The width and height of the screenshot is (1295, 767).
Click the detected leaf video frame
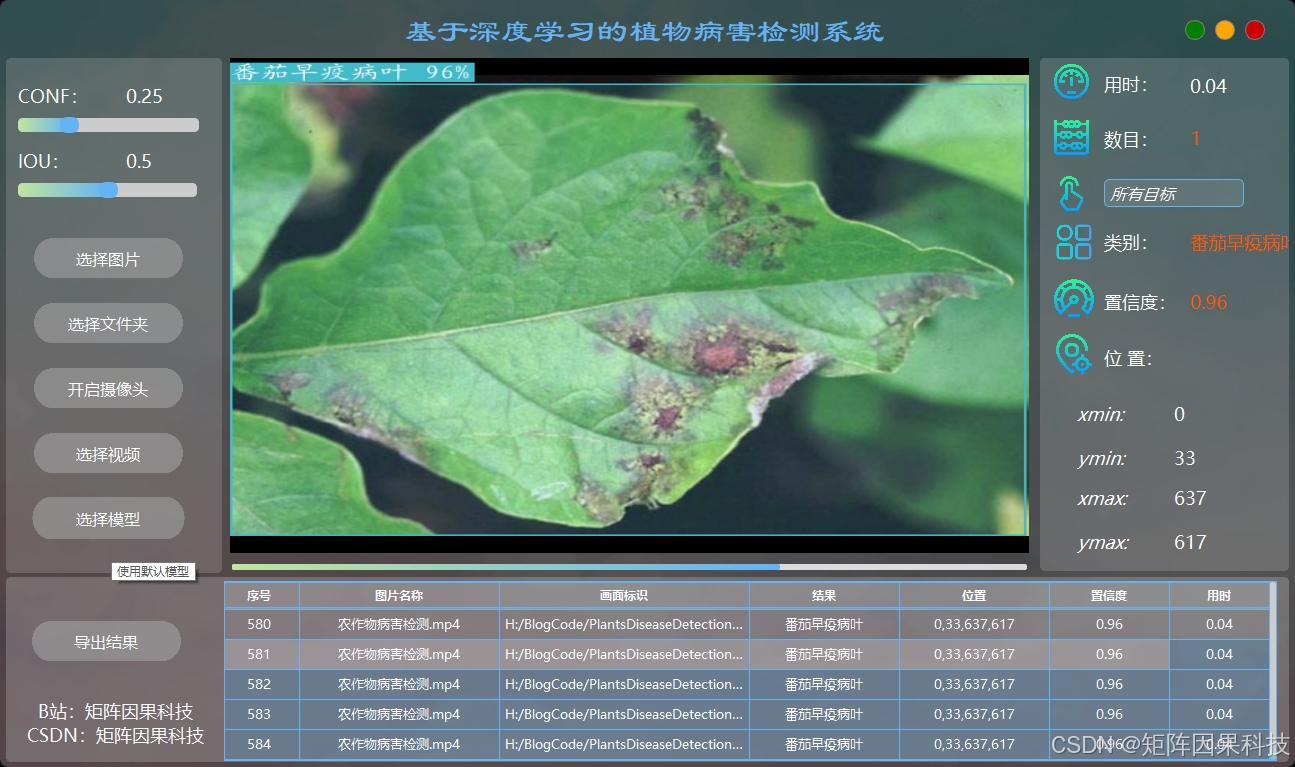pyautogui.click(x=629, y=305)
